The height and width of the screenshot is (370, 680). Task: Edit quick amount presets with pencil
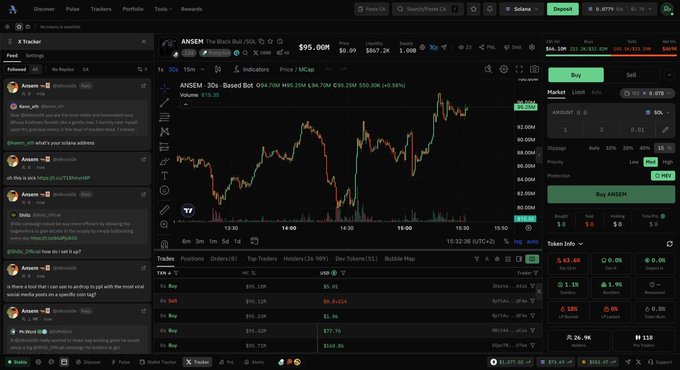(665, 130)
